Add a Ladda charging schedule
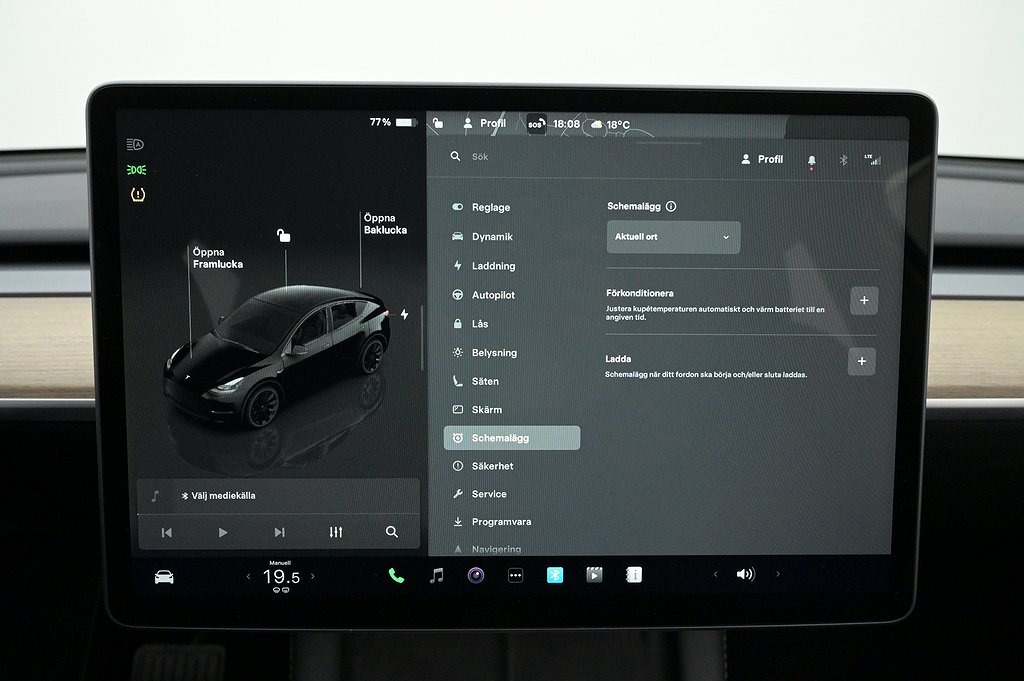This screenshot has height=681, width=1024. [x=863, y=361]
